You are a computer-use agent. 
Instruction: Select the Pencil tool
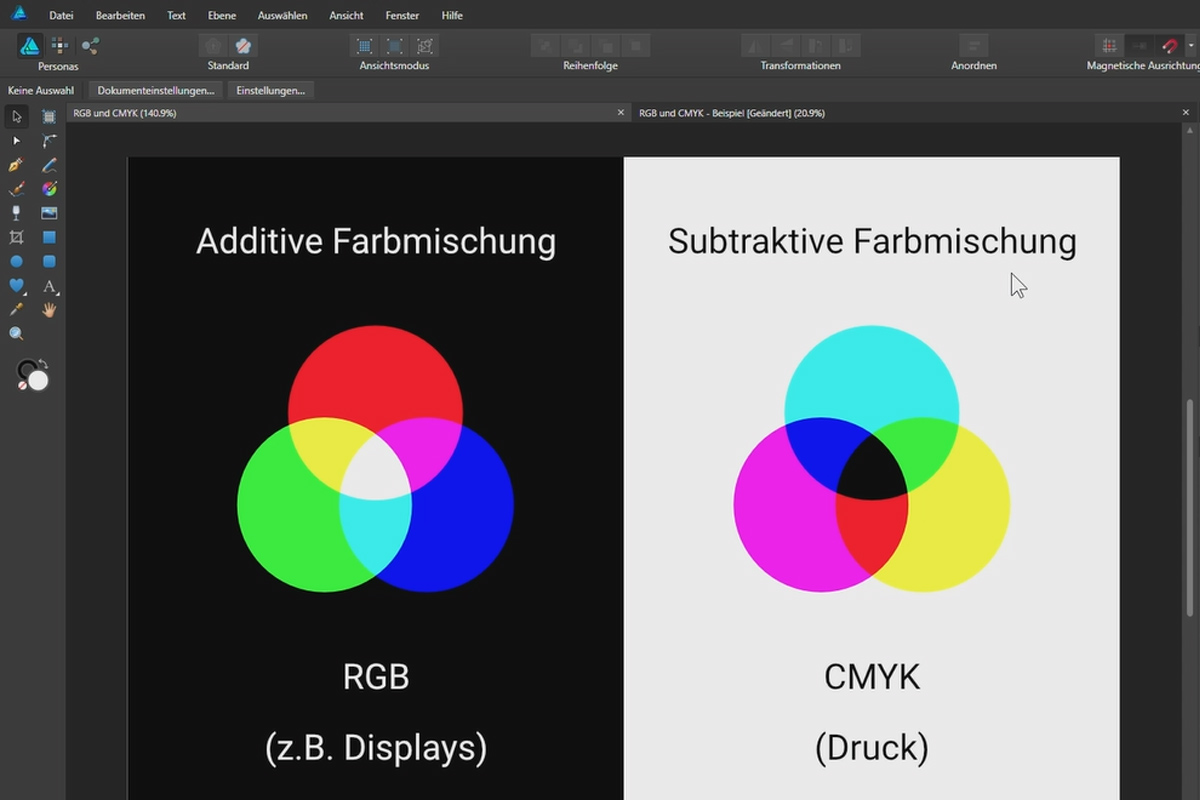[x=48, y=165]
